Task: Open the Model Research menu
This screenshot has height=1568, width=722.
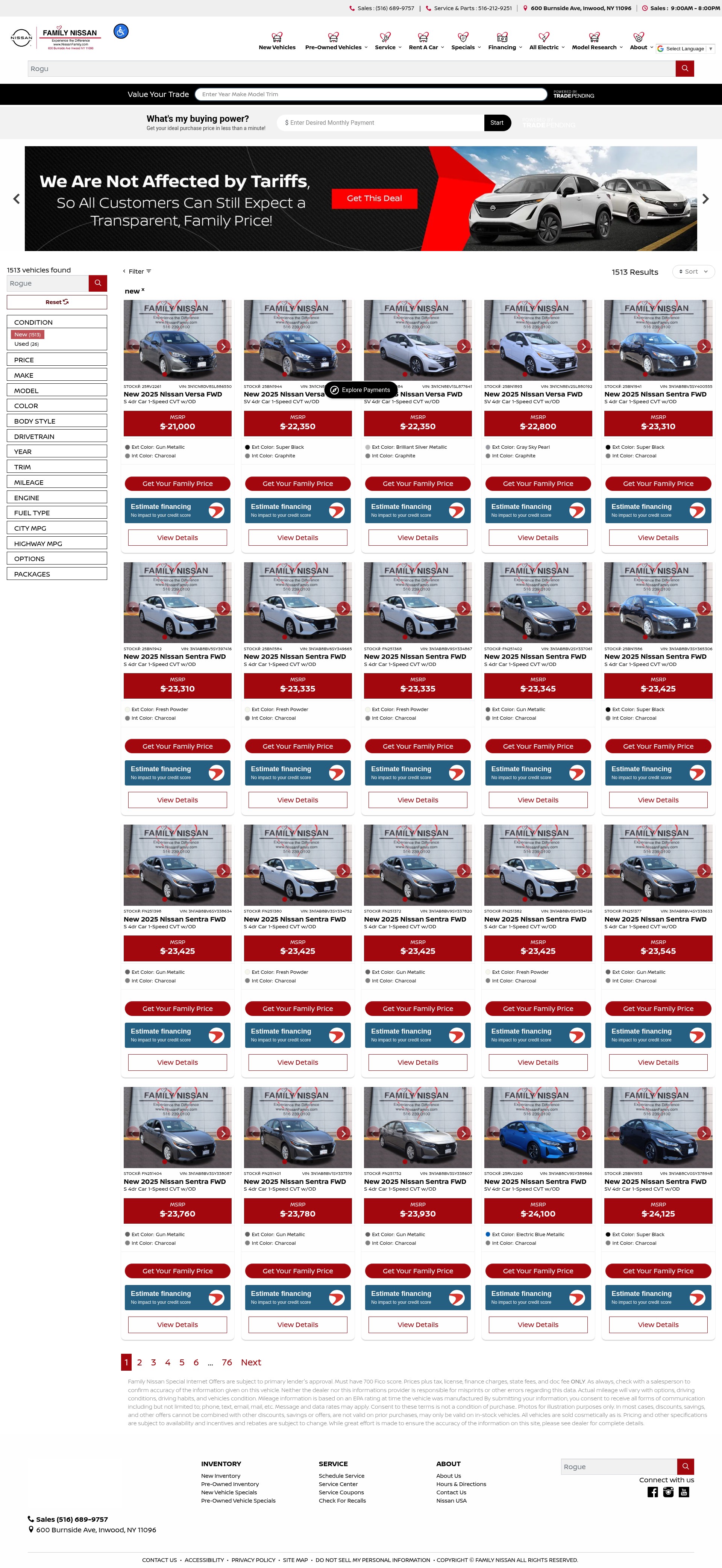Action: tap(597, 47)
